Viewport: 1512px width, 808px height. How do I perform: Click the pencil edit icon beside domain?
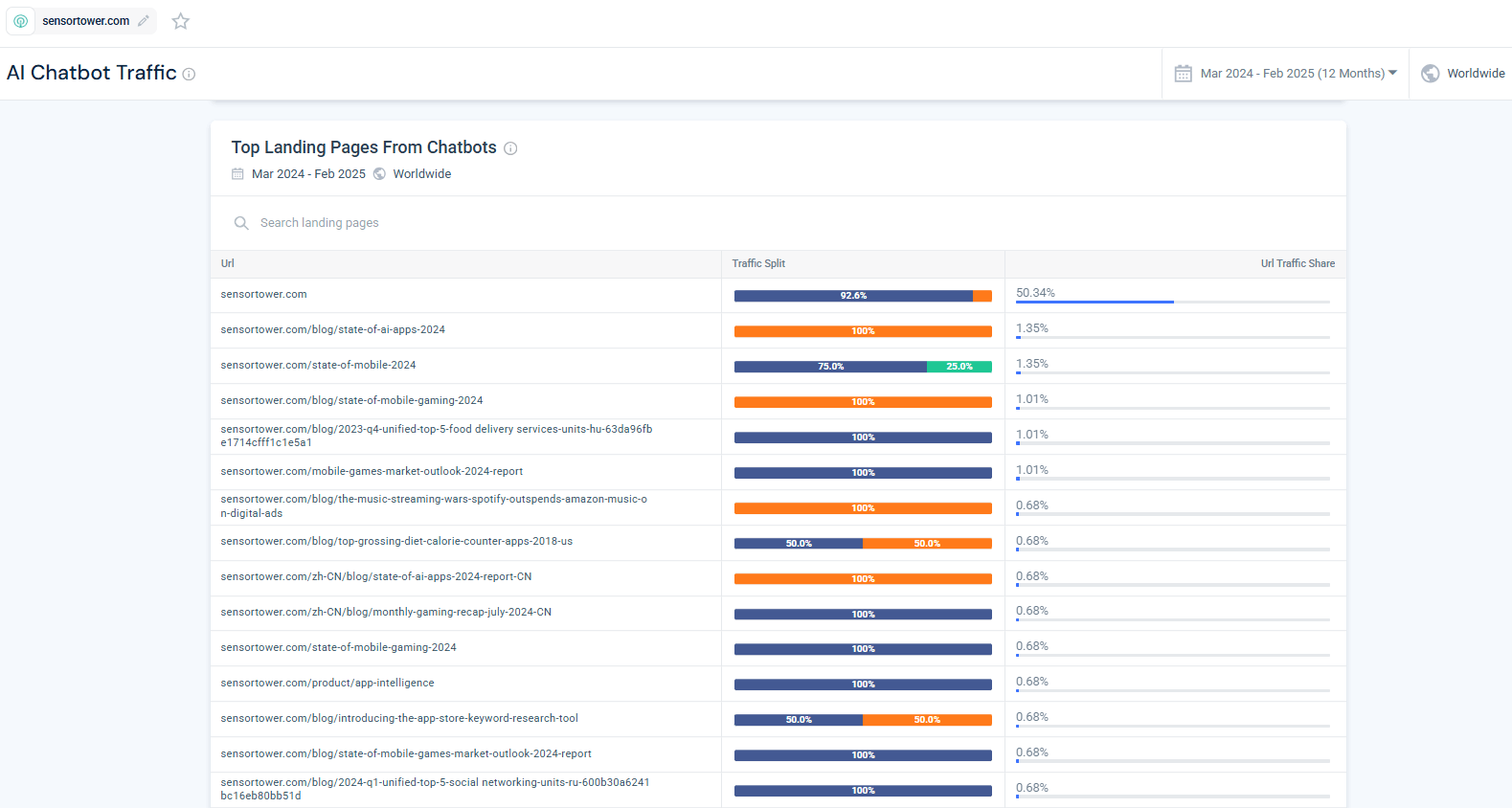pyautogui.click(x=144, y=21)
